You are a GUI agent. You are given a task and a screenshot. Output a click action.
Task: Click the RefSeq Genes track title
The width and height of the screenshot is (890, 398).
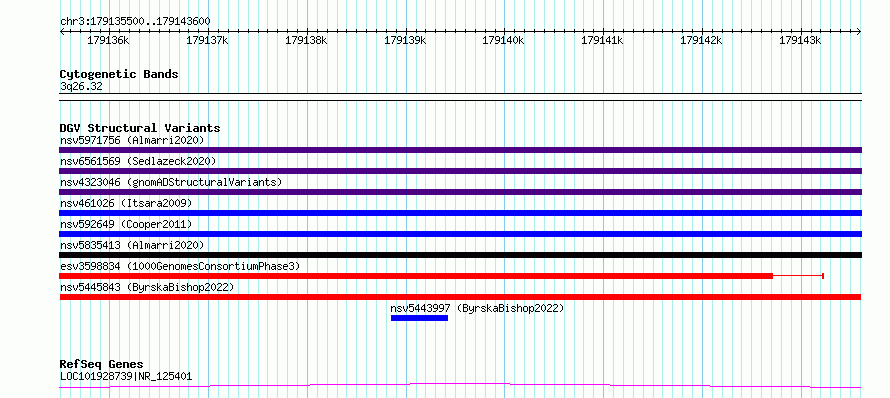(x=101, y=364)
